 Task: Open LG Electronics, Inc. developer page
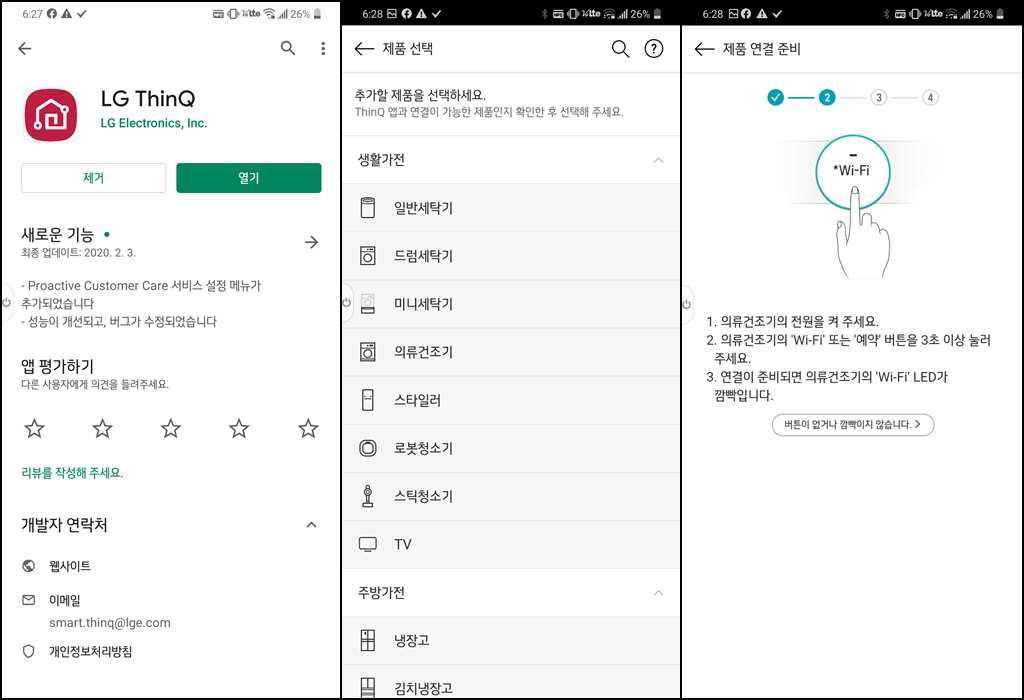pos(153,123)
